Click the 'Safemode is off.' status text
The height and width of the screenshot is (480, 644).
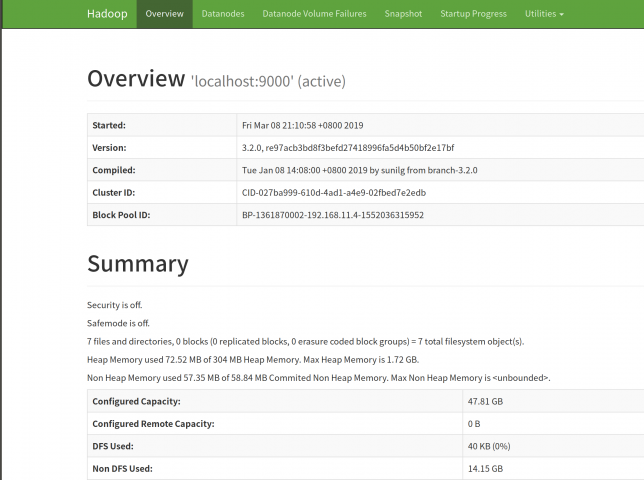click(x=118, y=322)
